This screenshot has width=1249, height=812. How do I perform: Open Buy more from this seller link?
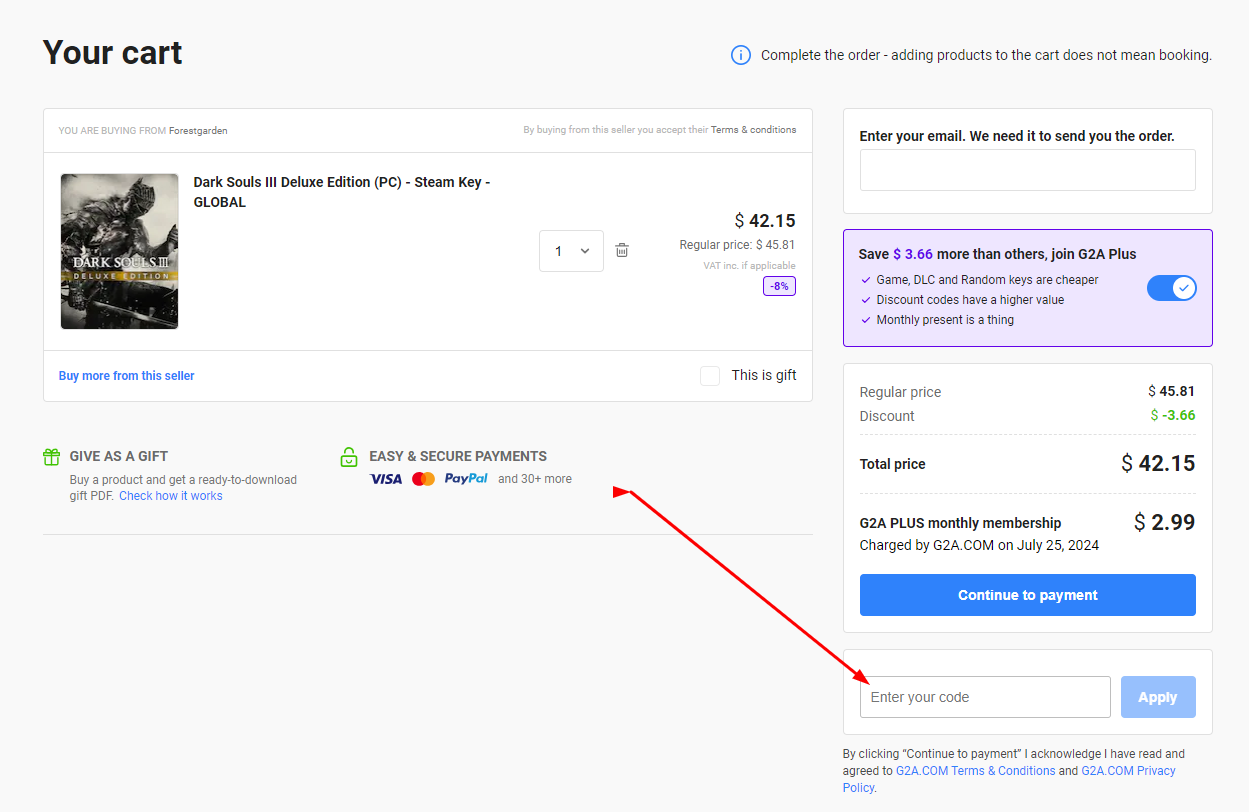click(127, 376)
